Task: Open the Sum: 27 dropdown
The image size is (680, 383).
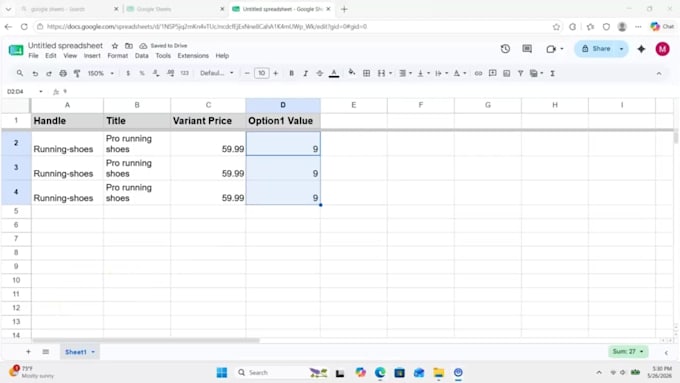Action: (628, 351)
